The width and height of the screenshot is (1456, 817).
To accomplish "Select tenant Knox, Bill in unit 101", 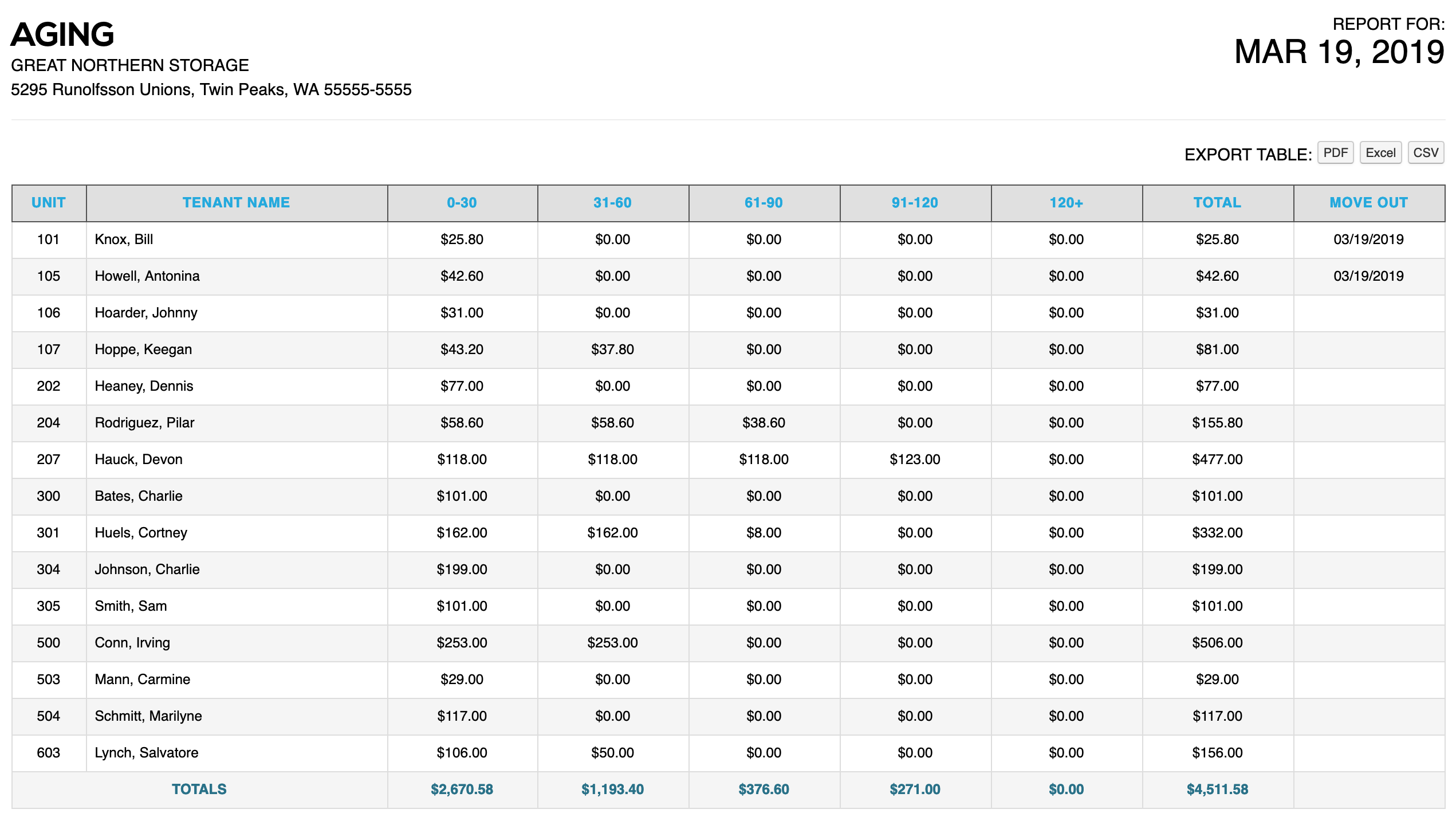I will tap(124, 239).
